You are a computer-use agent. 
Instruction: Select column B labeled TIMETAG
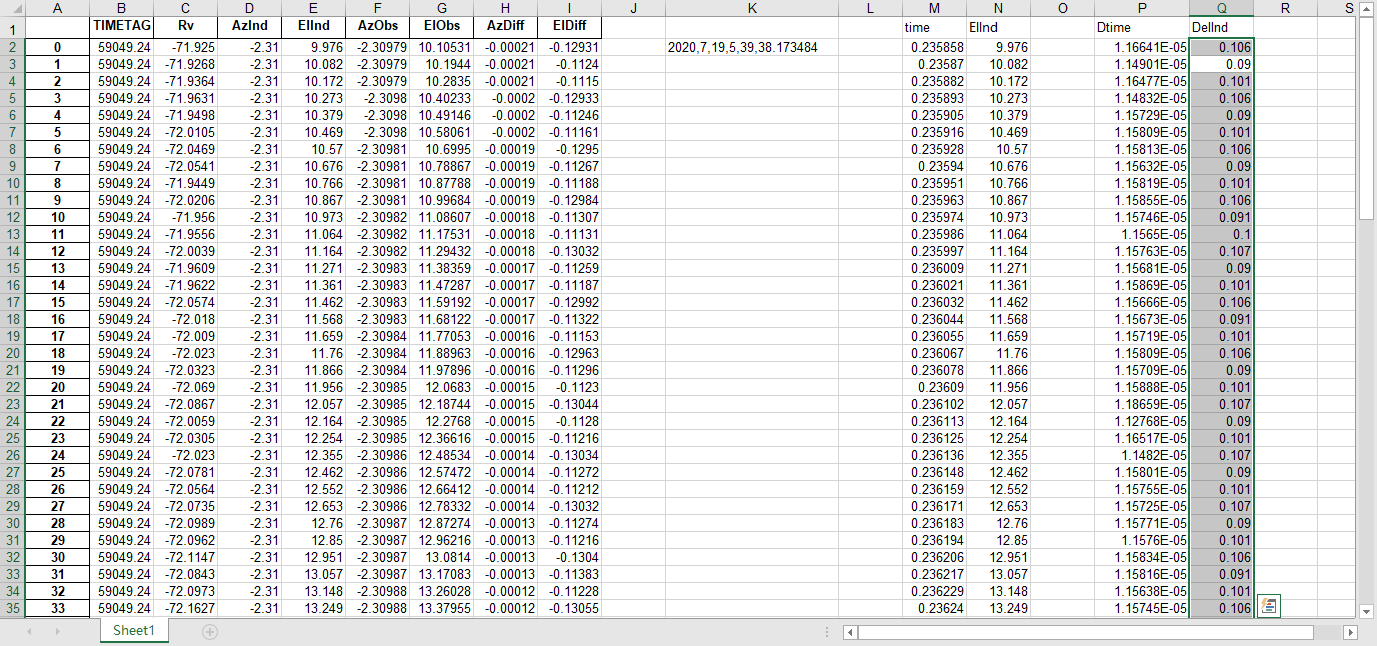tap(121, 9)
